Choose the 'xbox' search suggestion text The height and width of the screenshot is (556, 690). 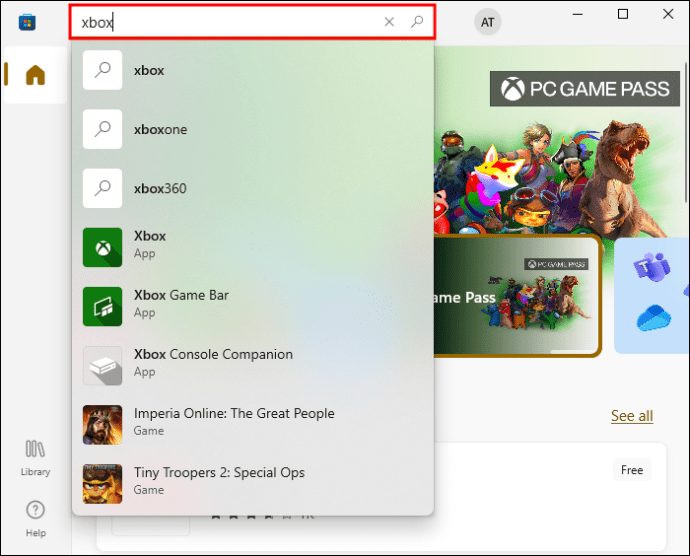tap(149, 70)
